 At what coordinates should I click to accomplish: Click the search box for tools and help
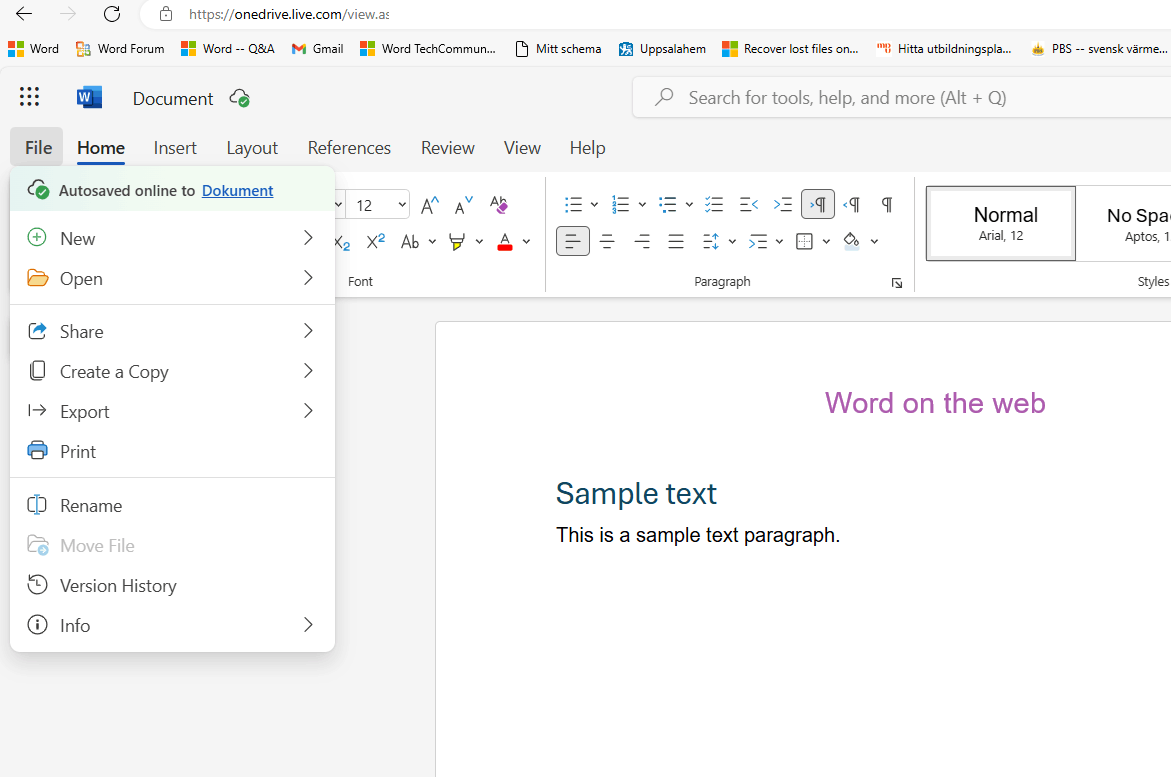click(x=902, y=98)
